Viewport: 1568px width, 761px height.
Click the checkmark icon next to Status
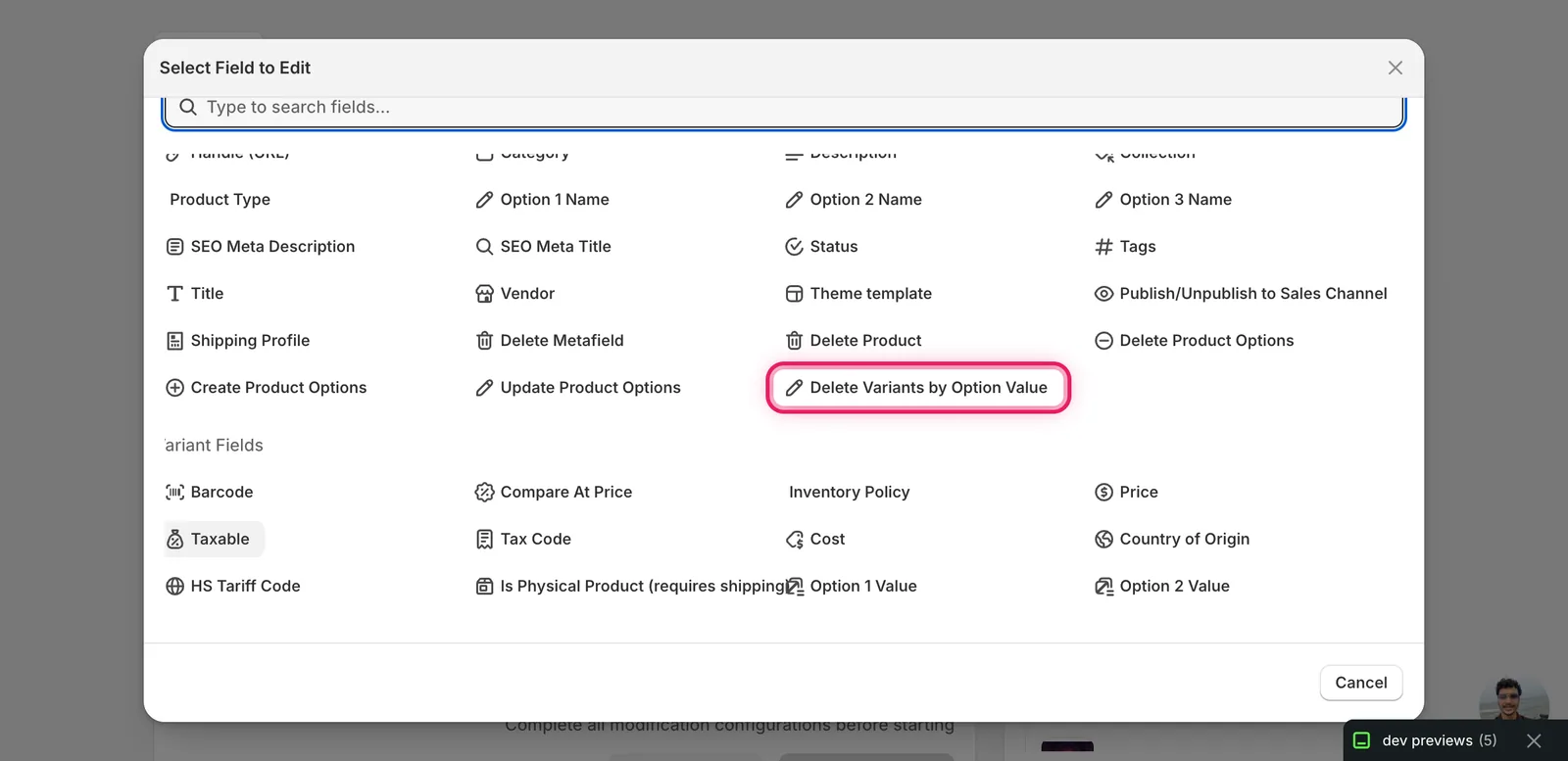click(x=794, y=247)
